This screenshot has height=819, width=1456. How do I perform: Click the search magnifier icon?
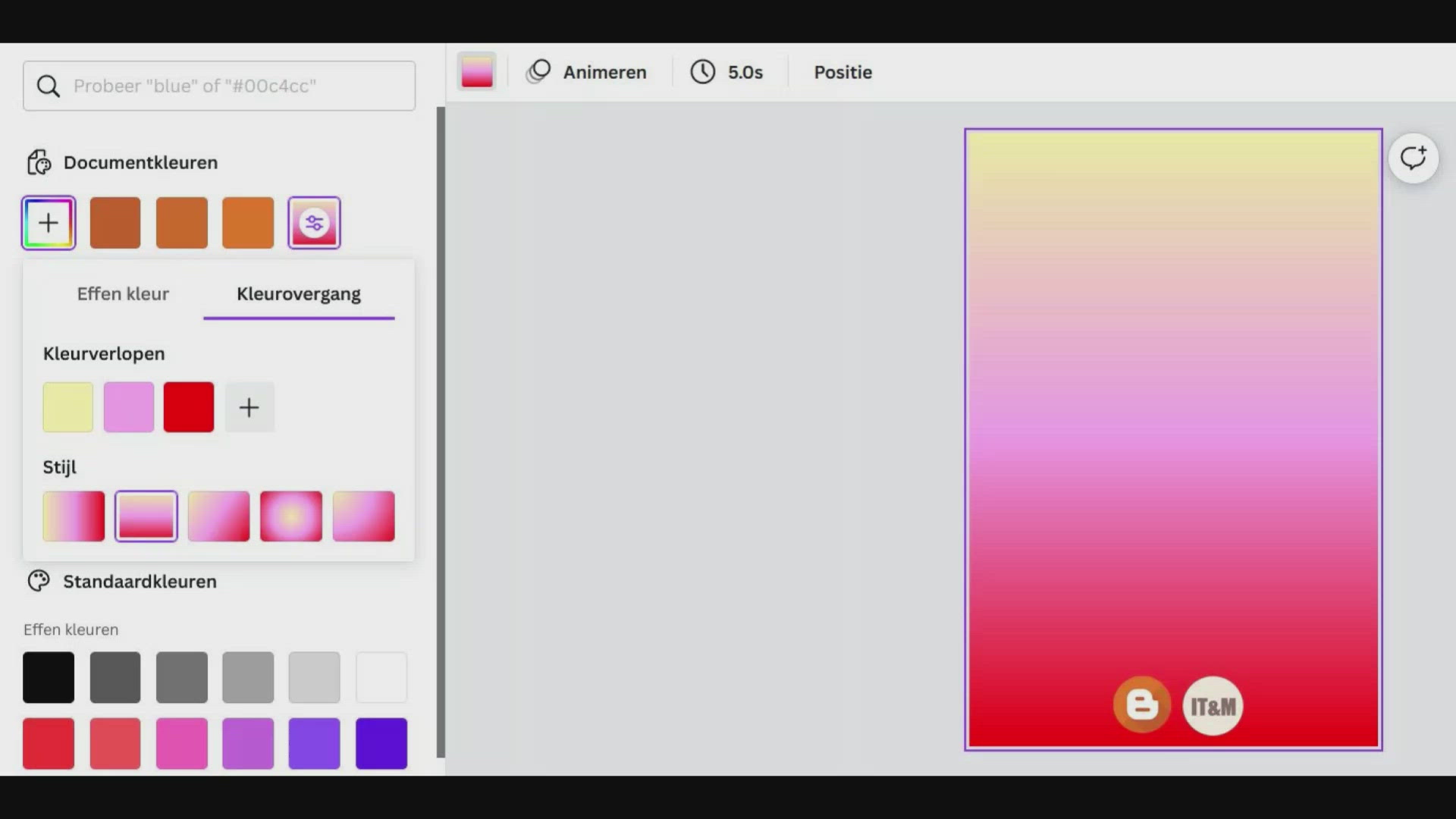click(x=49, y=86)
